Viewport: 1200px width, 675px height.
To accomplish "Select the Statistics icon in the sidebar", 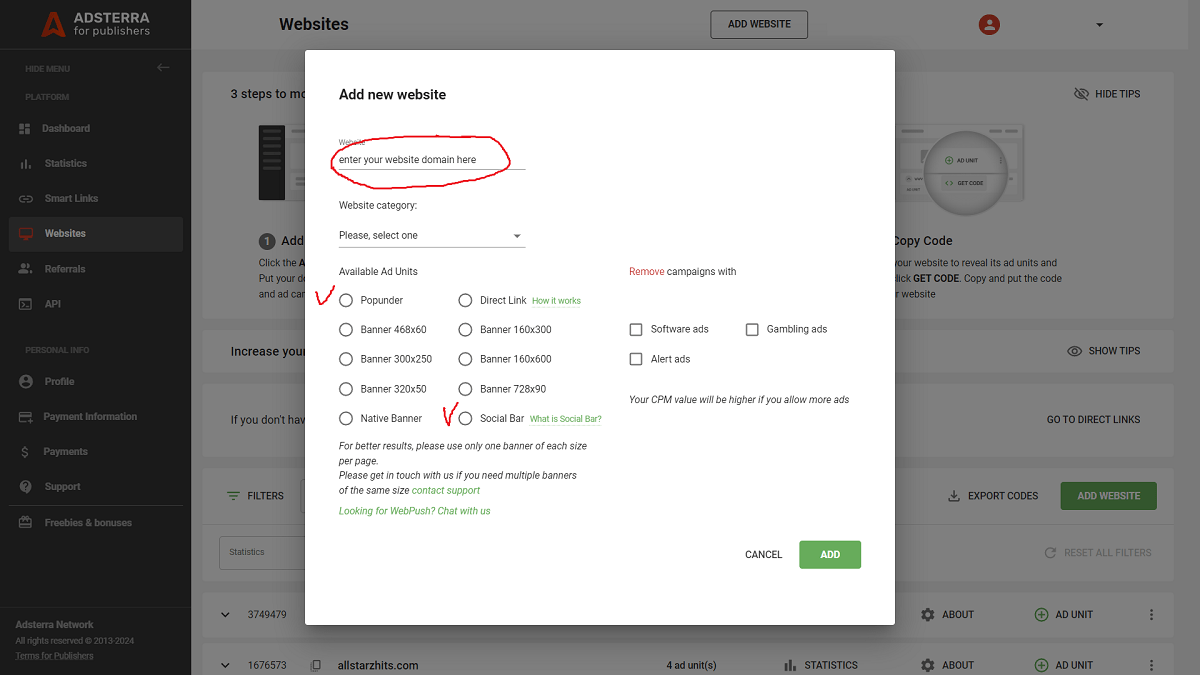I will [x=24, y=163].
